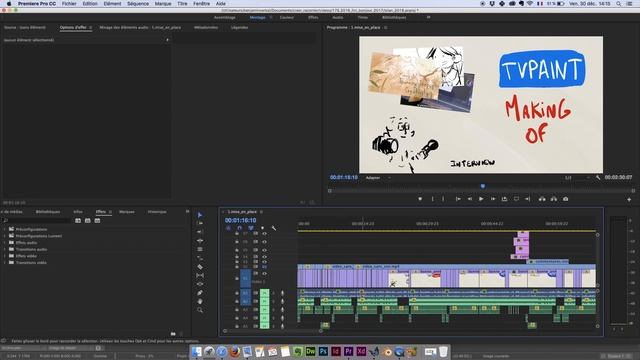This screenshot has height=360, width=640.
Task: Open program monitor settings wrench
Action: [x=598, y=178]
